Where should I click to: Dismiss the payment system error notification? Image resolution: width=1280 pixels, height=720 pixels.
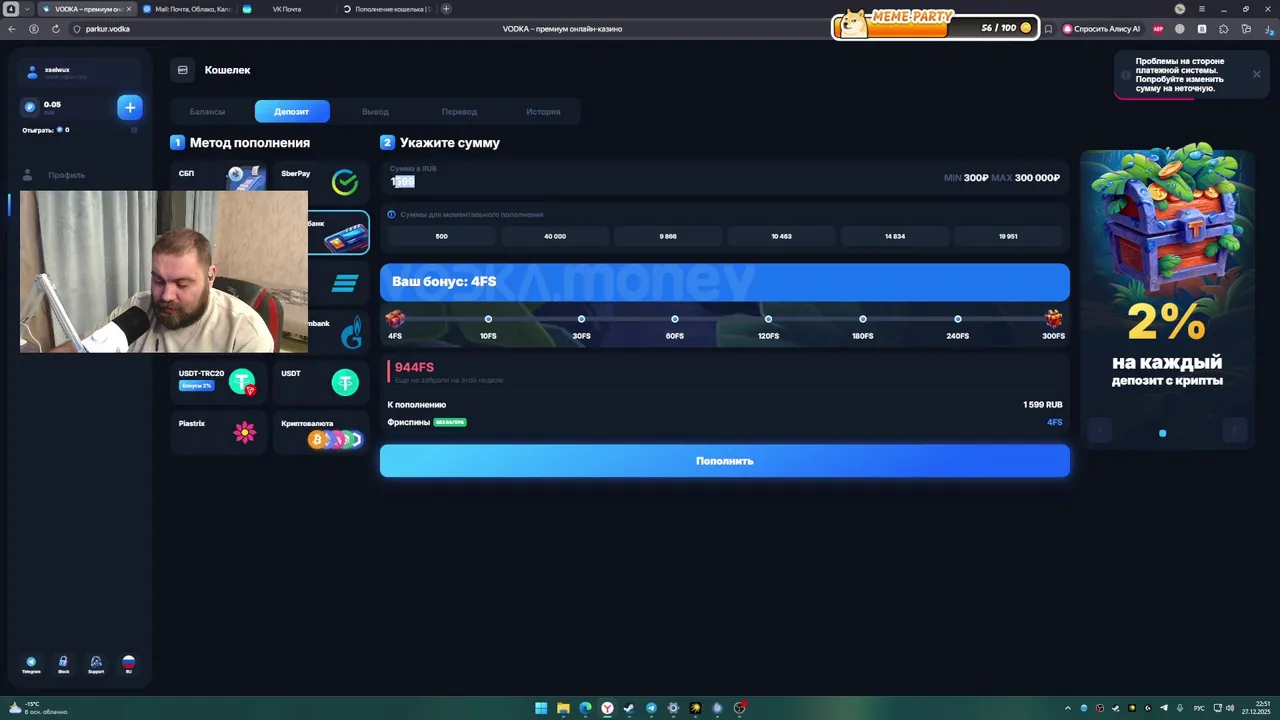pos(1256,74)
